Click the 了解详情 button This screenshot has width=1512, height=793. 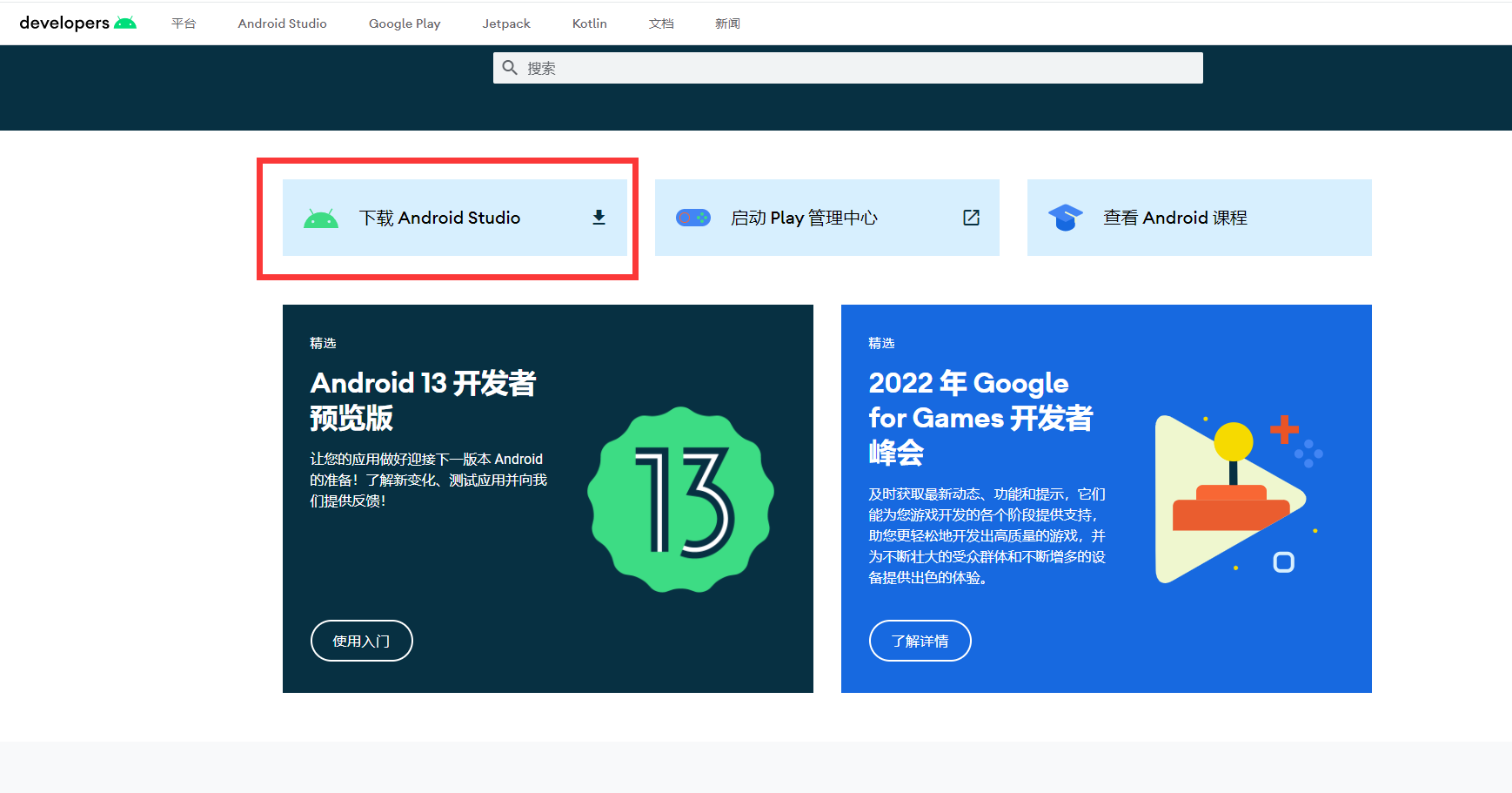pos(920,641)
